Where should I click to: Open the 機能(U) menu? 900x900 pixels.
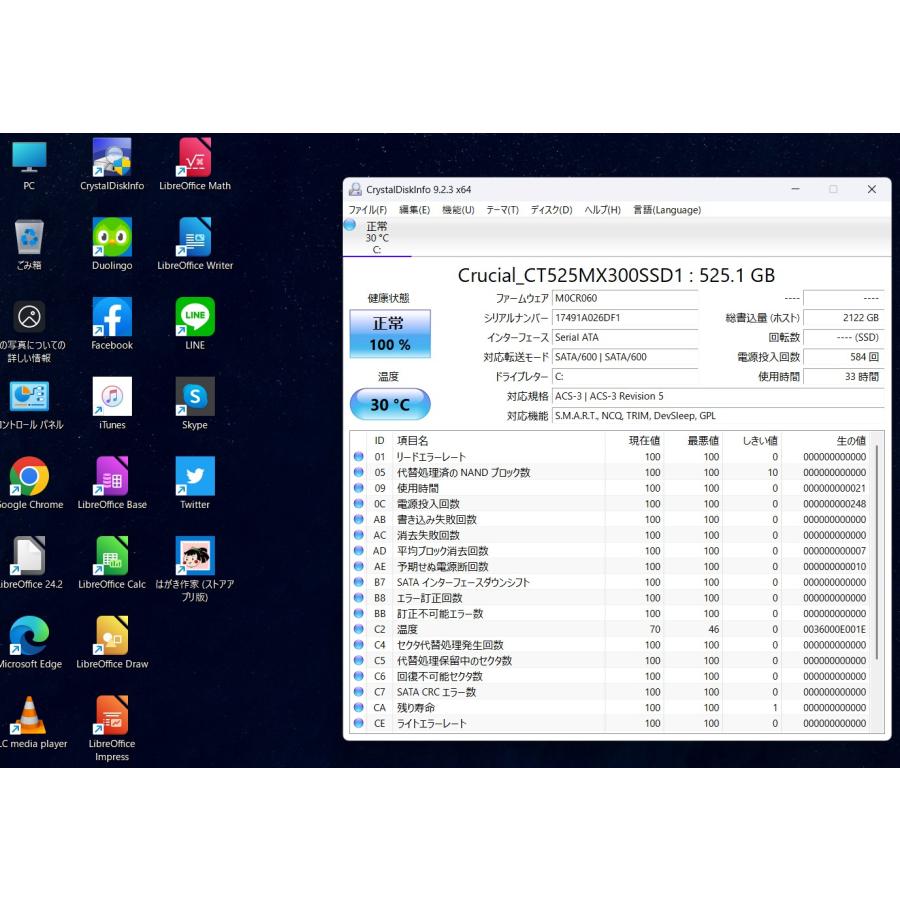458,210
